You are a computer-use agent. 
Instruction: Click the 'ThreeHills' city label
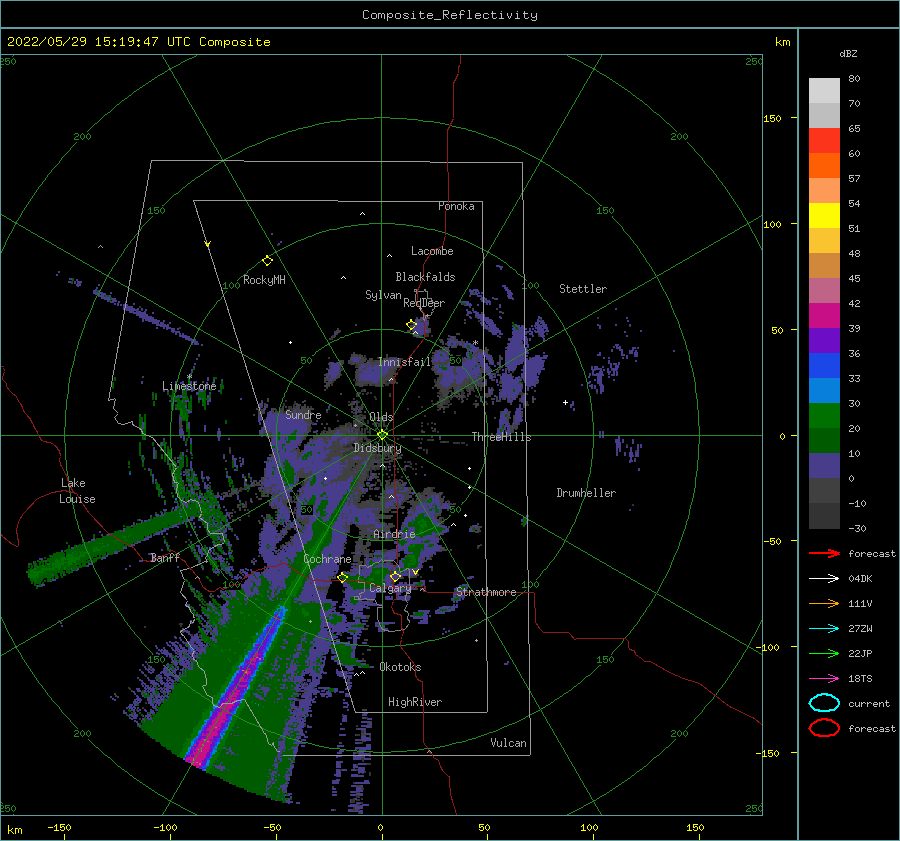pyautogui.click(x=502, y=437)
